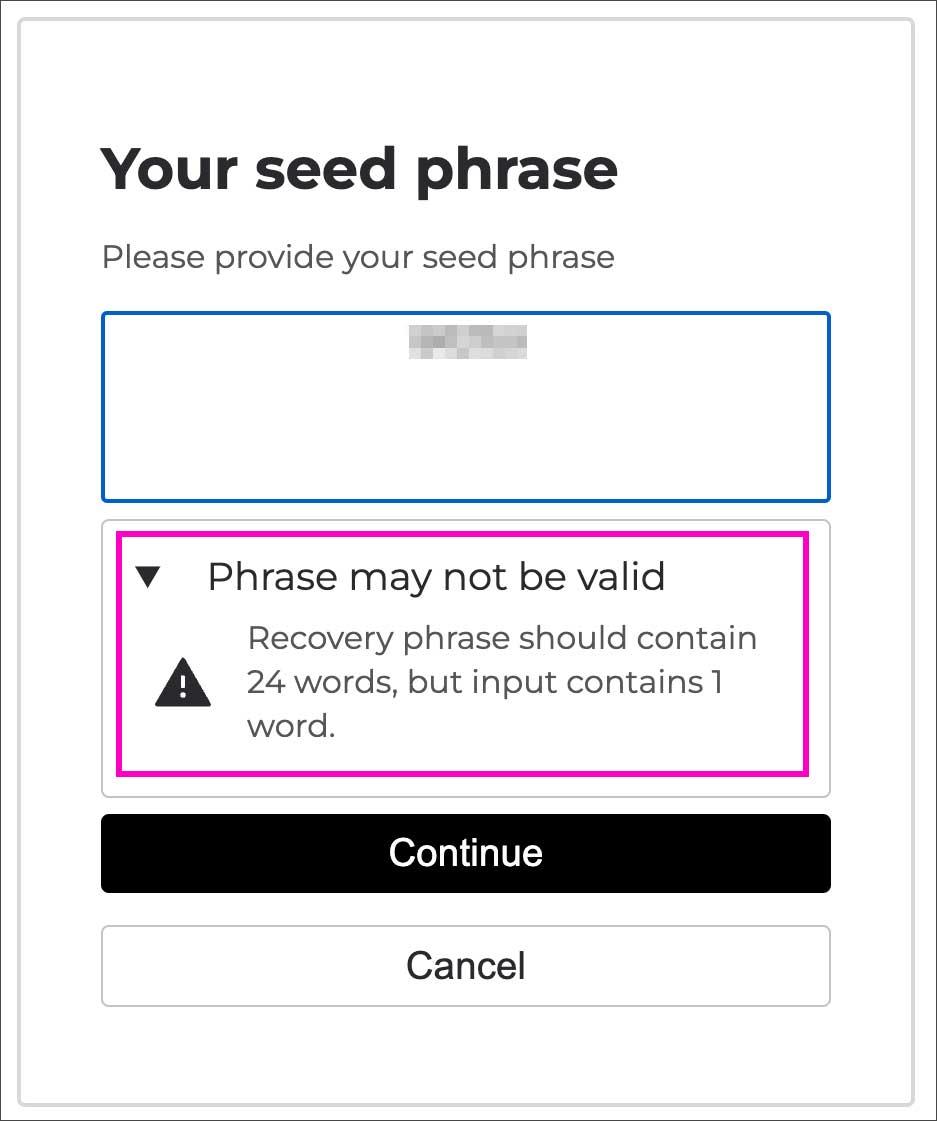The height and width of the screenshot is (1121, 937).
Task: Focus the seed phrase text box
Action: [x=465, y=420]
